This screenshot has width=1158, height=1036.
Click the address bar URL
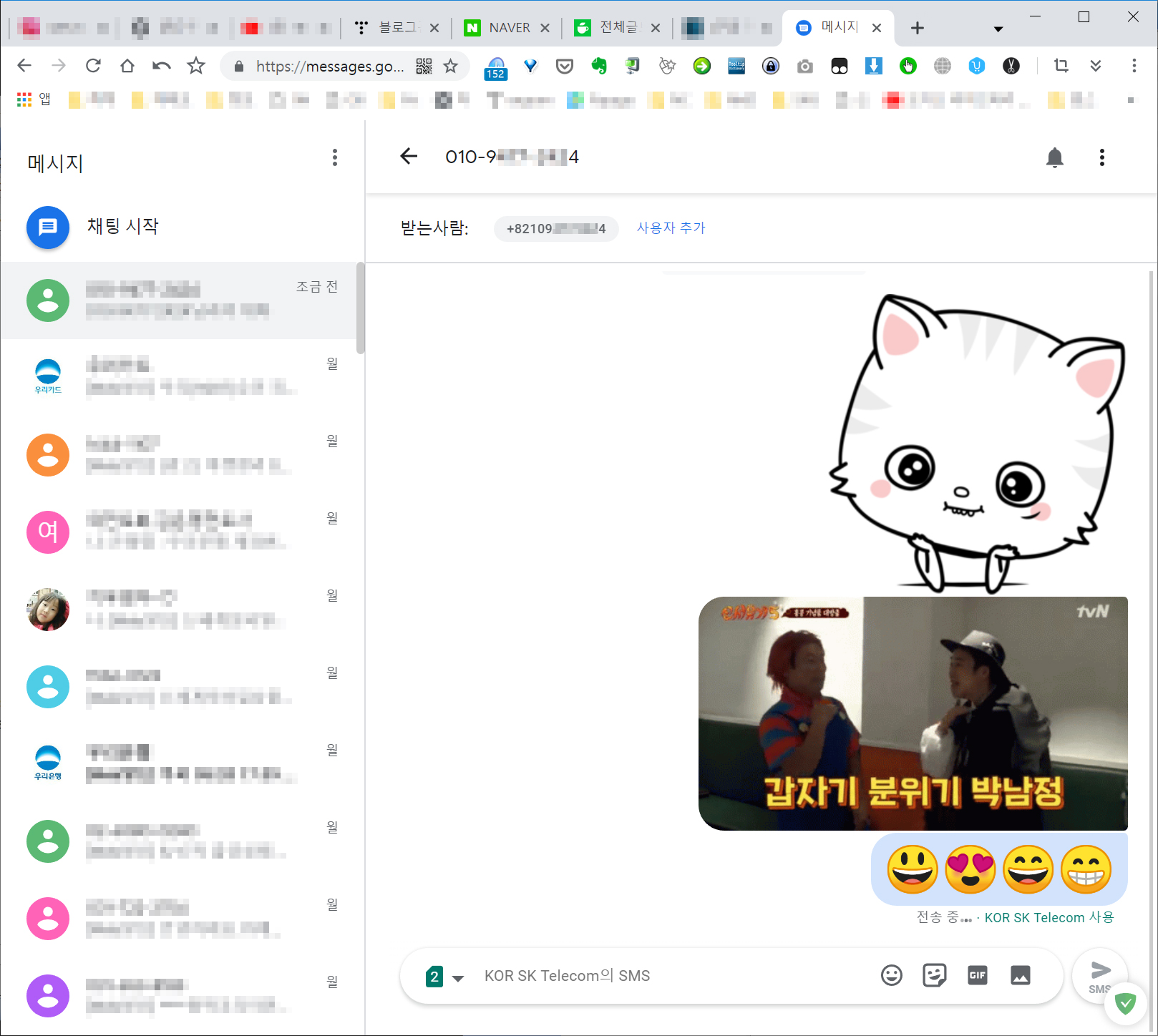tap(330, 67)
